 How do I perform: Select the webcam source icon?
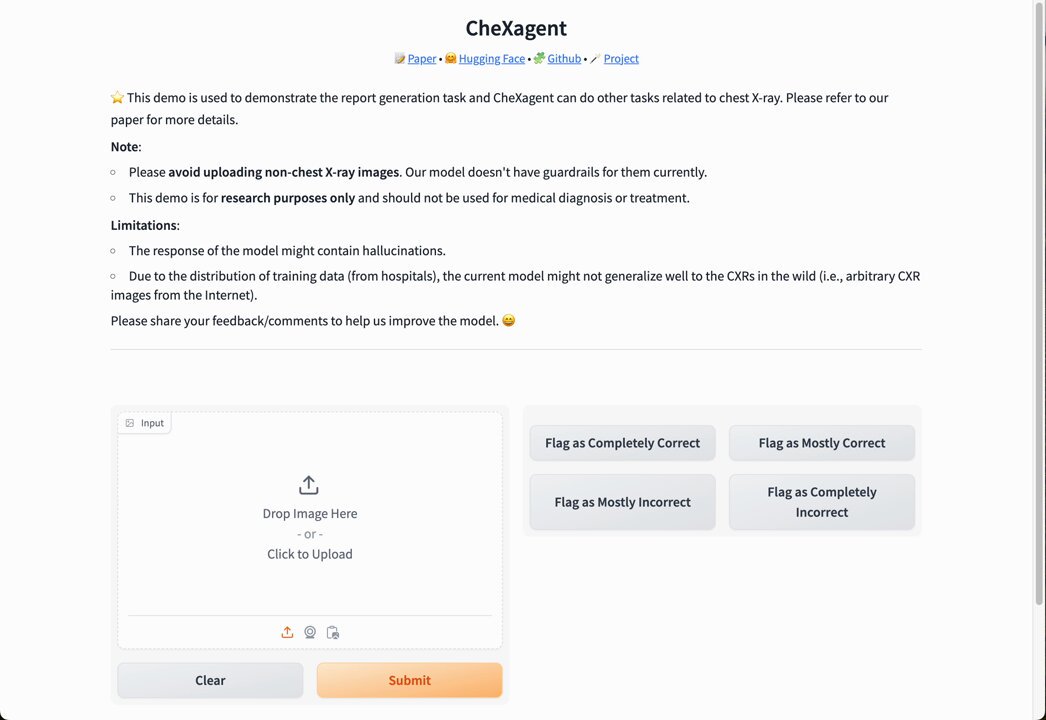click(310, 632)
